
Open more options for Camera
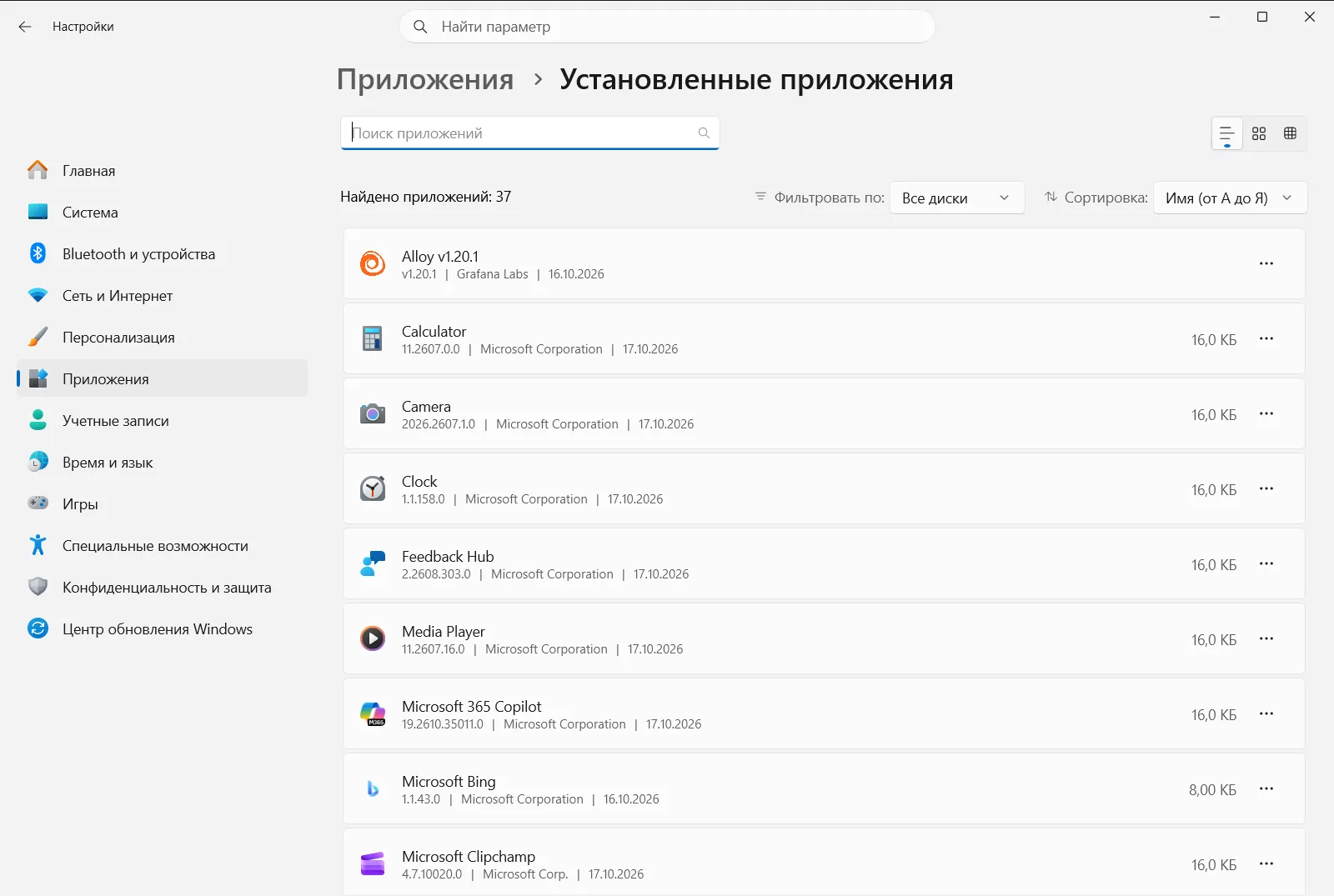coord(1266,413)
